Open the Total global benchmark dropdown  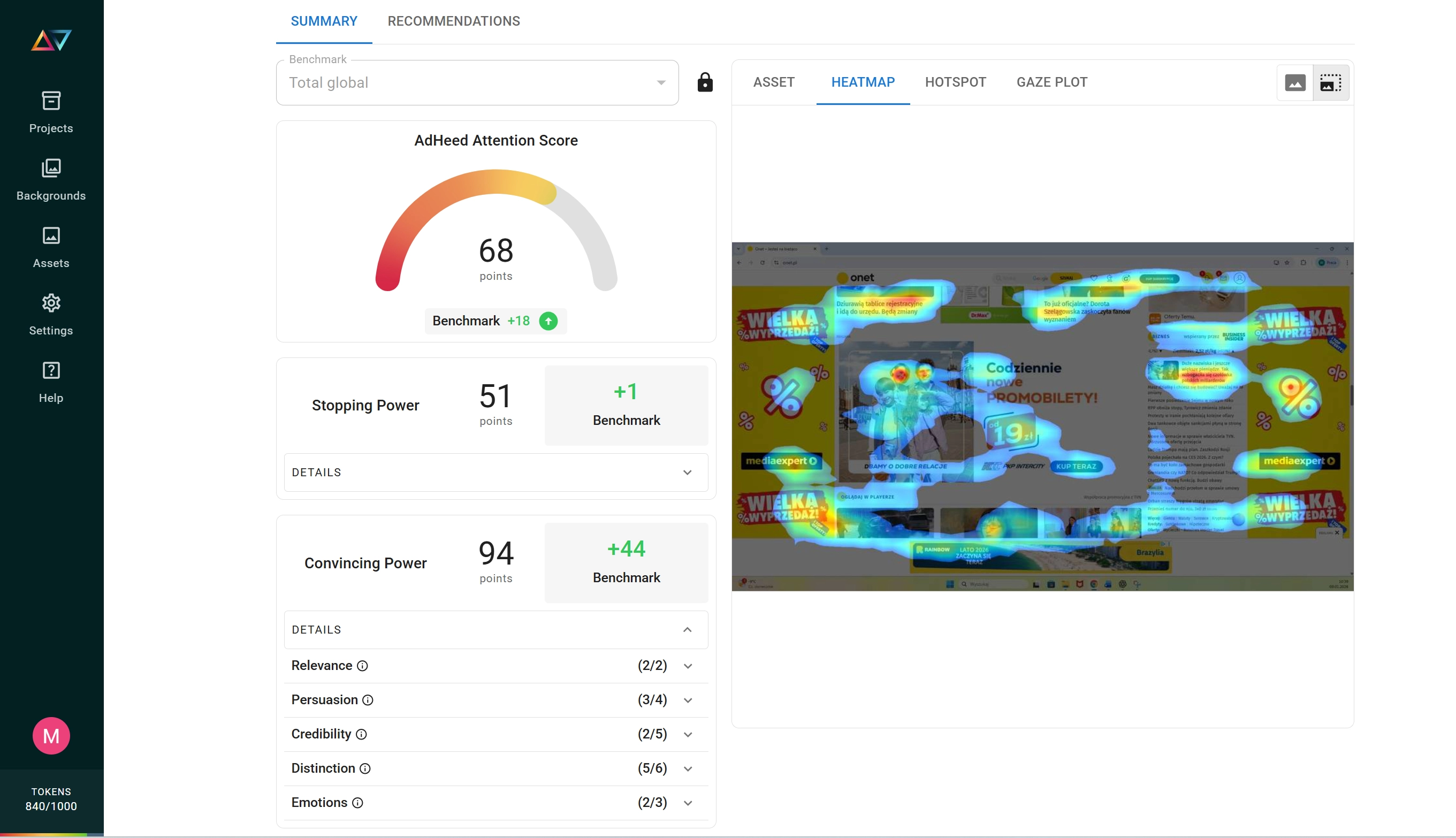tap(477, 83)
